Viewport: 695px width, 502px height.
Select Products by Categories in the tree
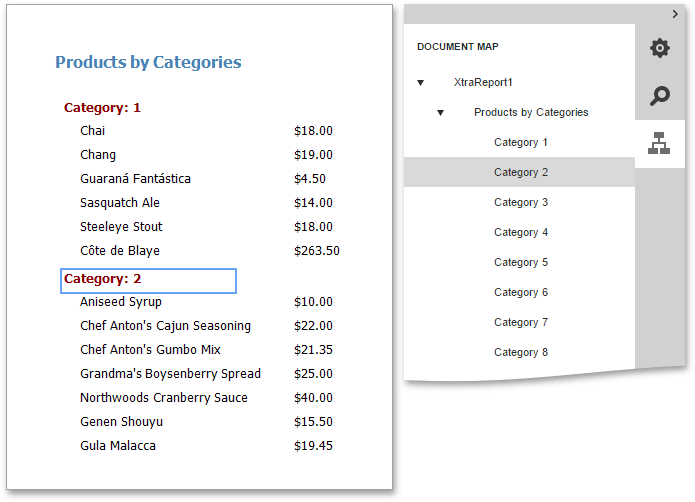pos(531,113)
